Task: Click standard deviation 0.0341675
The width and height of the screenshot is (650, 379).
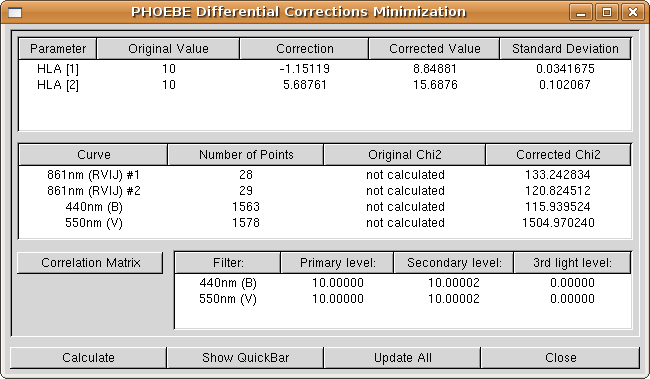Action: point(565,68)
